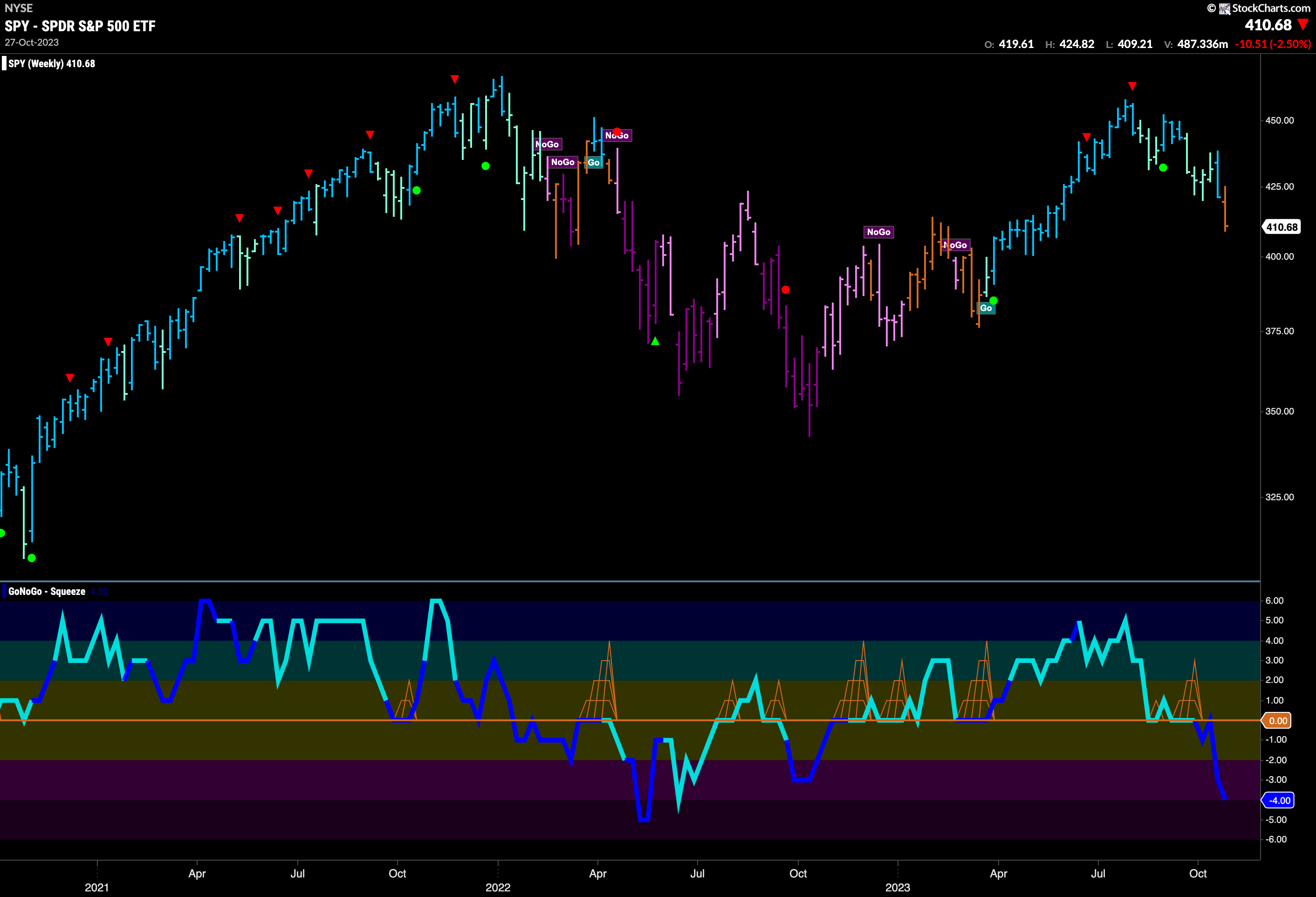This screenshot has height=897, width=1316.
Task: Click the green up triangle near May 2022
Action: coord(655,341)
